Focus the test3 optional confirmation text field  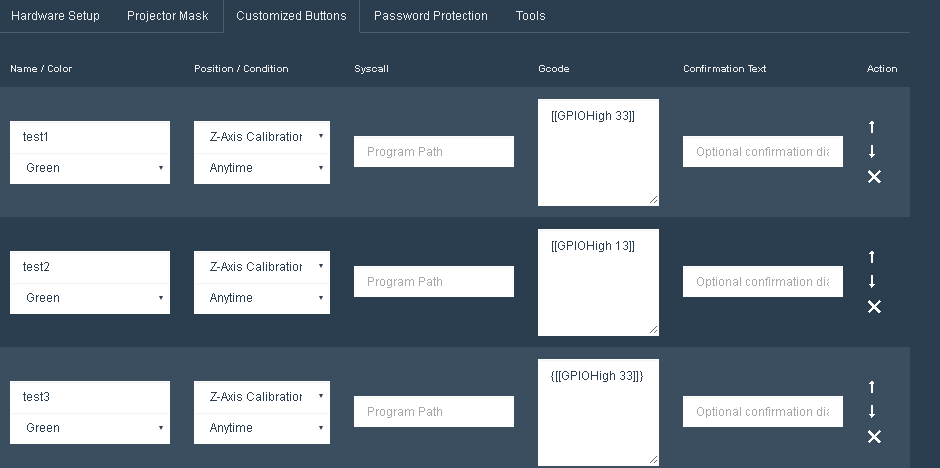pyautogui.click(x=763, y=412)
